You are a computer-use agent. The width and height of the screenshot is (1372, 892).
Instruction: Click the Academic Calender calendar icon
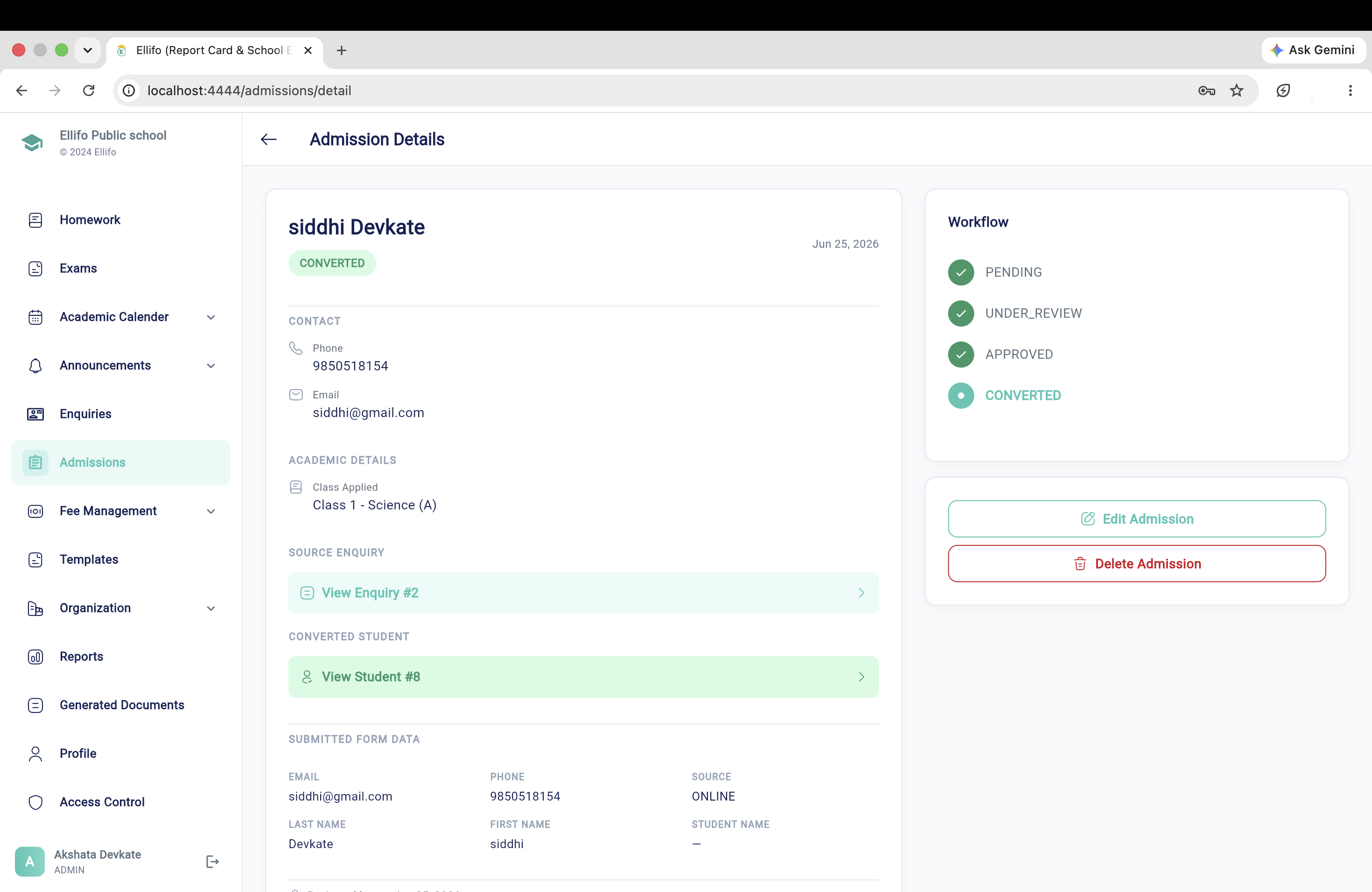tap(35, 317)
